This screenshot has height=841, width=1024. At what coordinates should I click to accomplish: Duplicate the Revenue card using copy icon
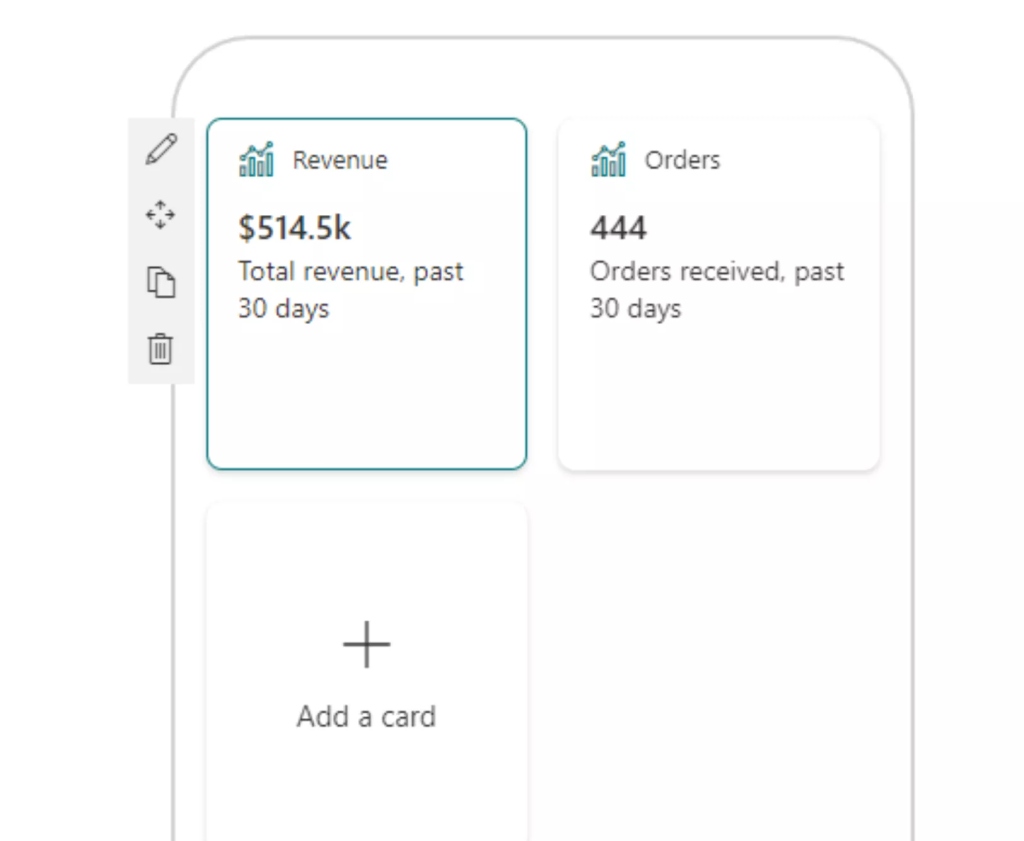click(x=161, y=282)
